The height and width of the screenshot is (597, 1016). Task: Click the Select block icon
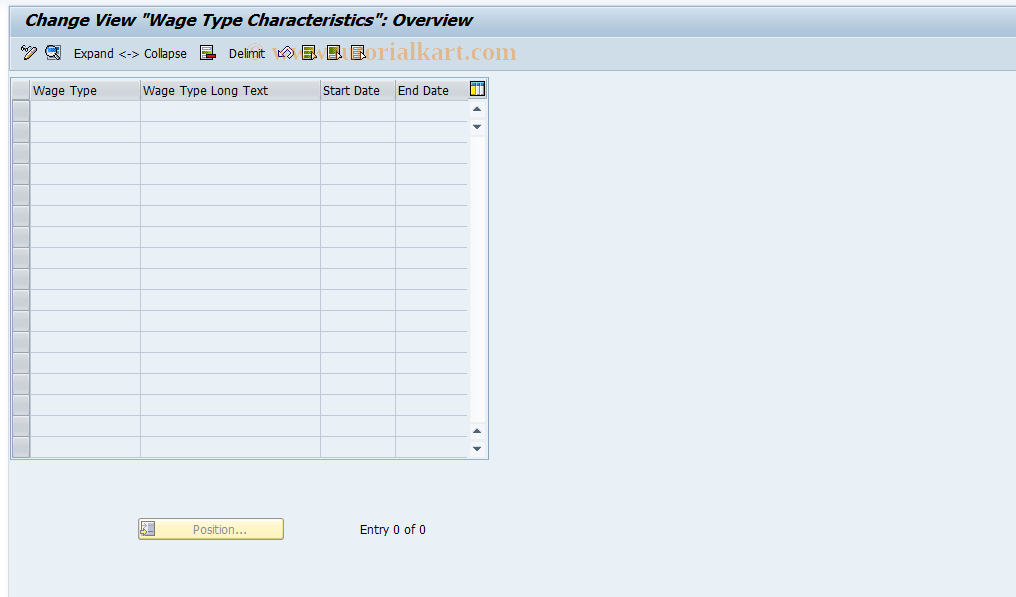[334, 53]
